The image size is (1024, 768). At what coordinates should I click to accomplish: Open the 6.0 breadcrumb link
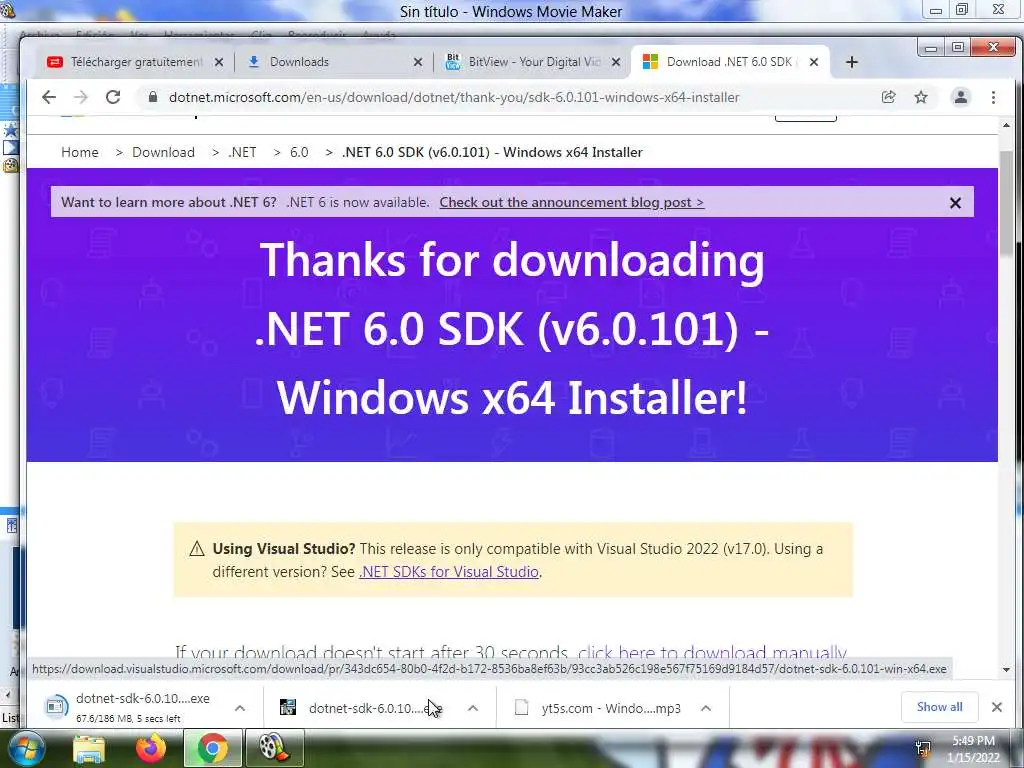[299, 152]
